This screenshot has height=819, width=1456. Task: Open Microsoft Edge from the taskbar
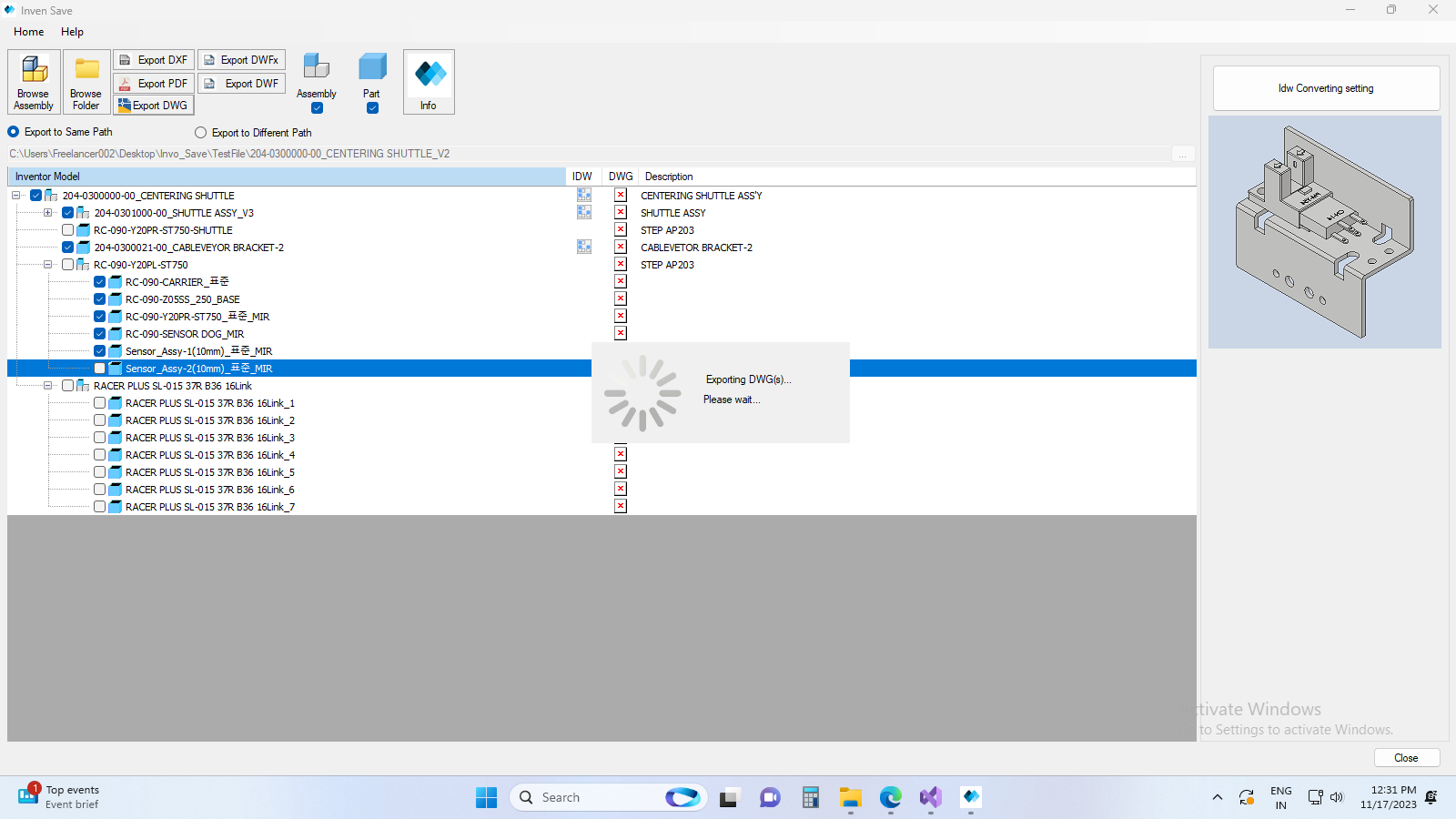(x=891, y=797)
